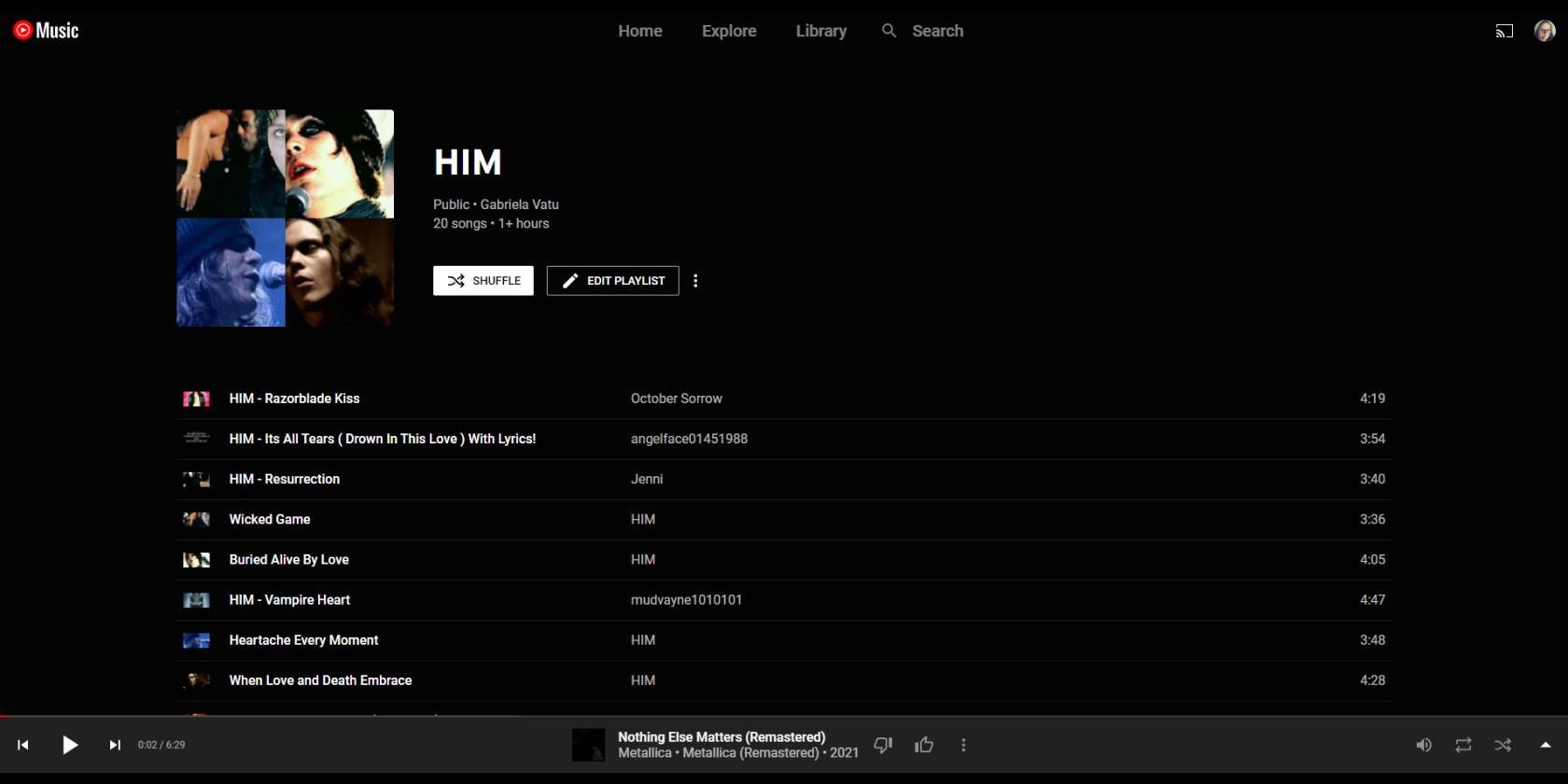
Task: Switch to the Library tab
Action: (821, 31)
